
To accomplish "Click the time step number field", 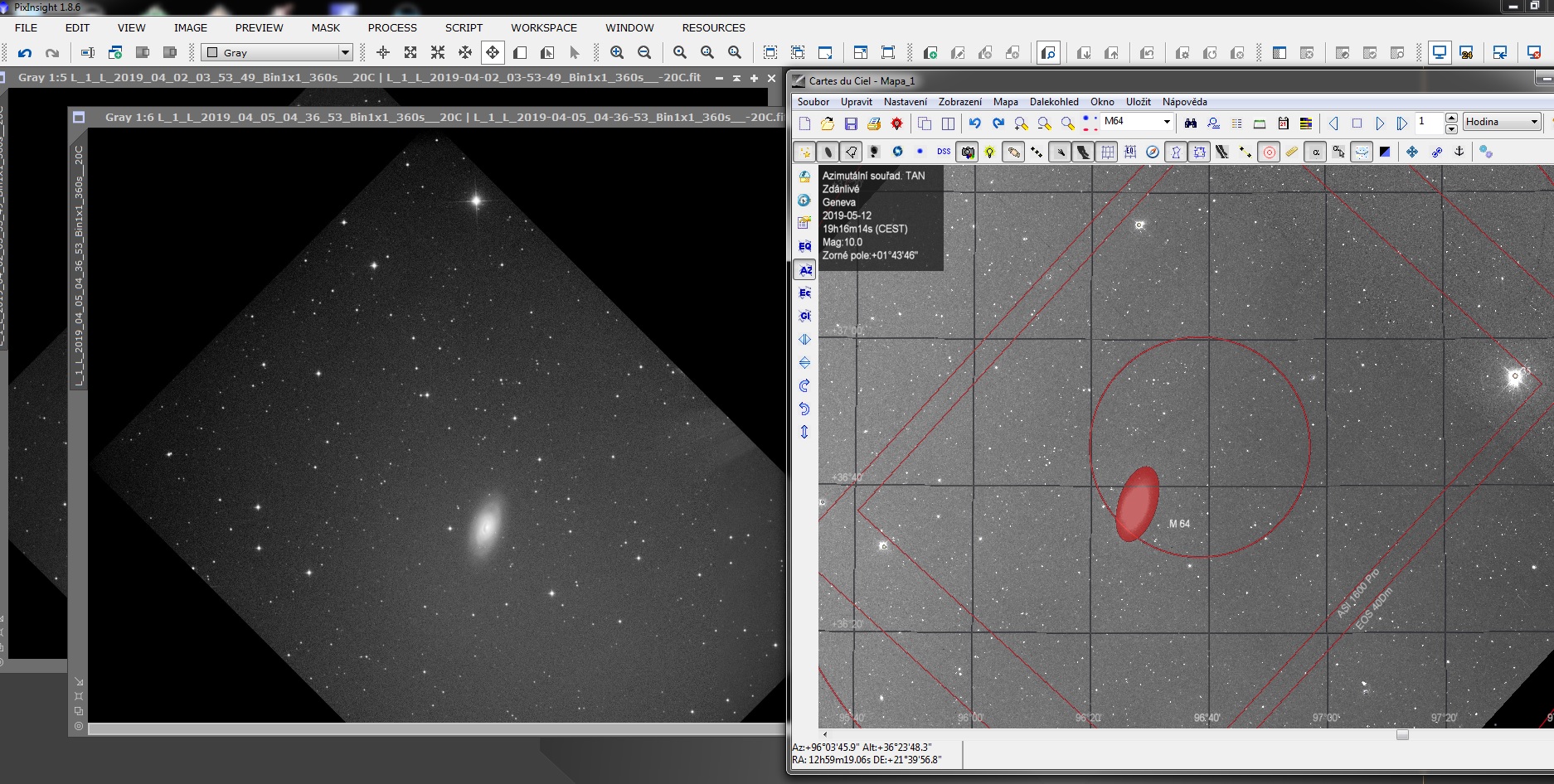I will pyautogui.click(x=1430, y=122).
